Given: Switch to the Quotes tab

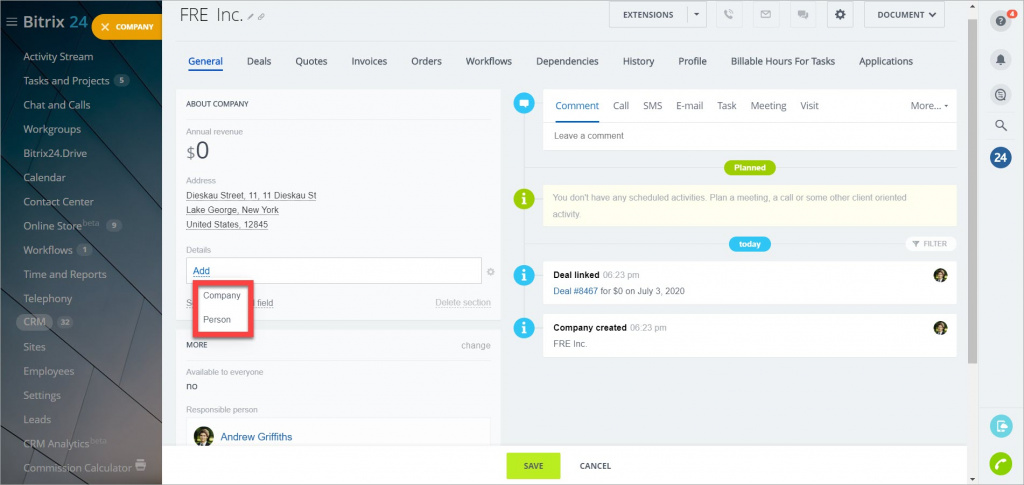Looking at the screenshot, I should pyautogui.click(x=311, y=61).
